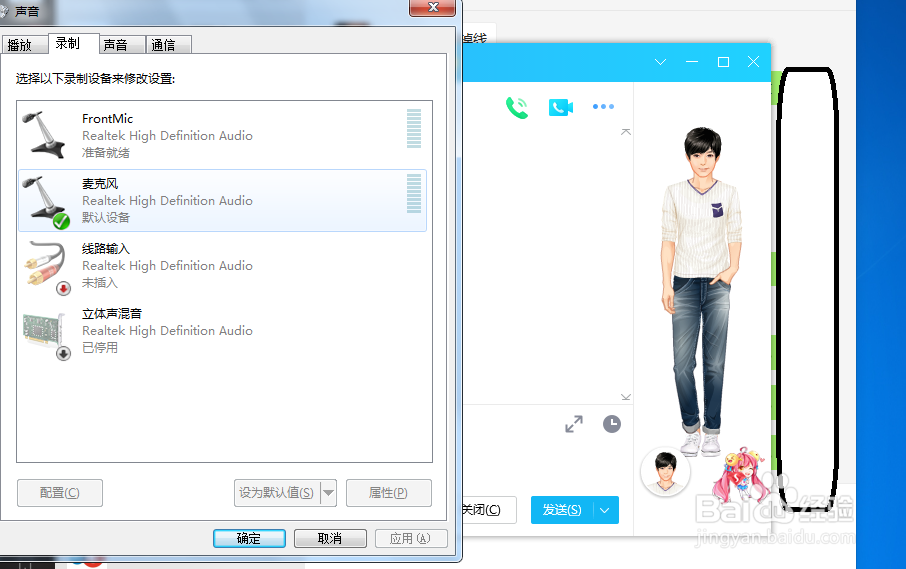
Task: Collapse chat area using the top arrow
Action: point(626,132)
